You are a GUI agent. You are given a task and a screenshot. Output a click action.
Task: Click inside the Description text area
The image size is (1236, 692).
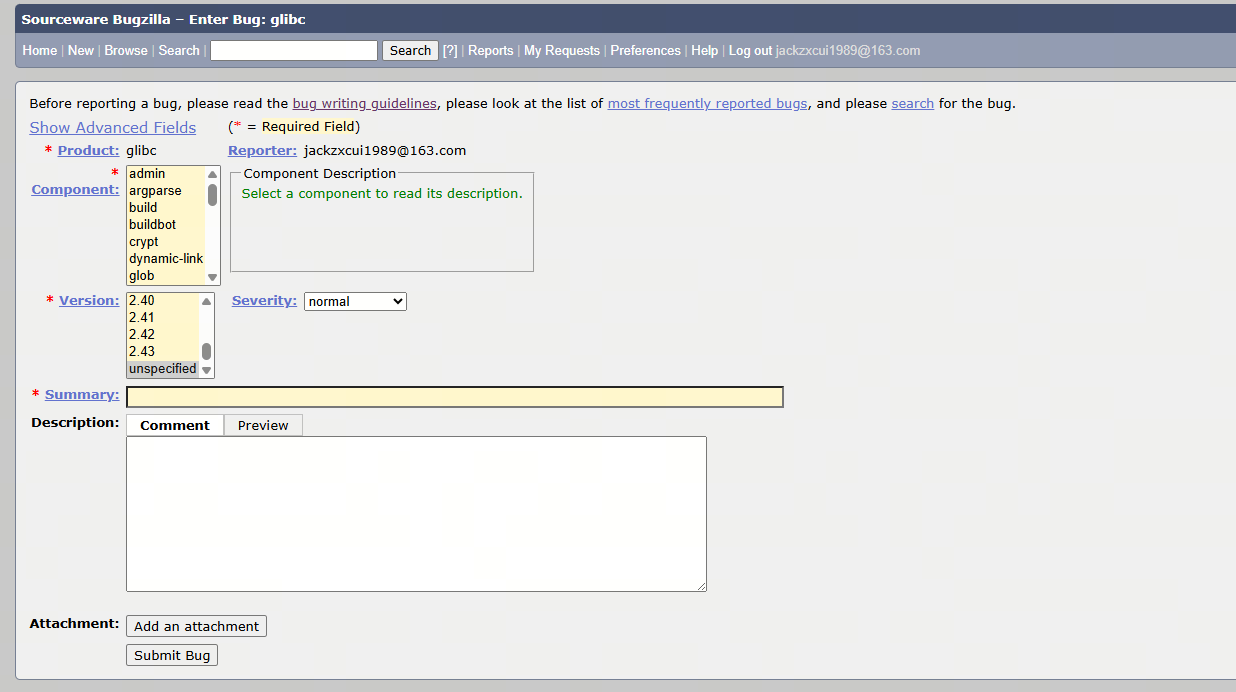pyautogui.click(x=416, y=514)
